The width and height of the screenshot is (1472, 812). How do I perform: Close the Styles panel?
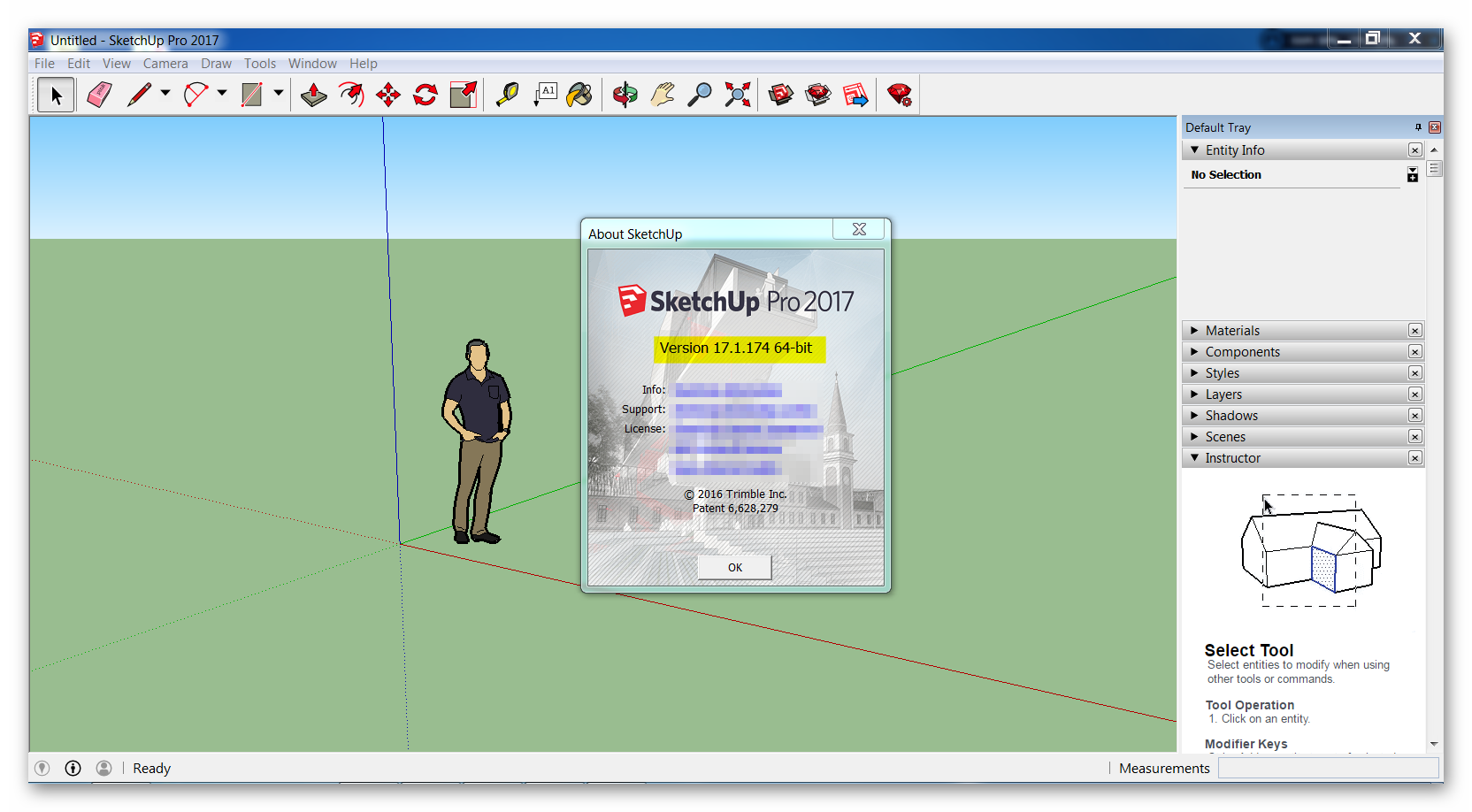(1415, 373)
